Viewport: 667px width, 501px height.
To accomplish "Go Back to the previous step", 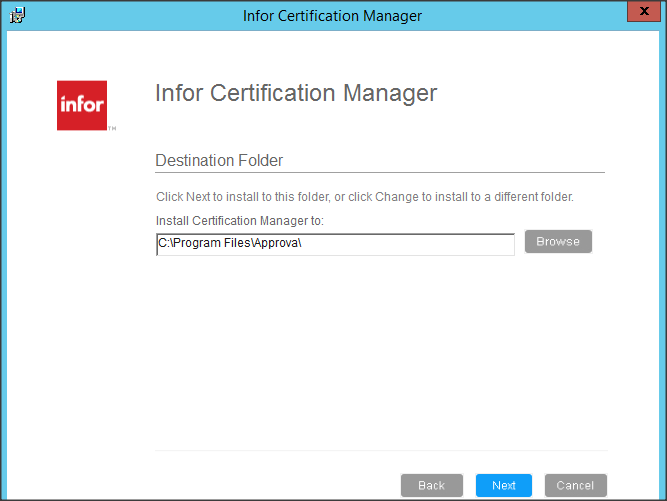I will (x=431, y=485).
